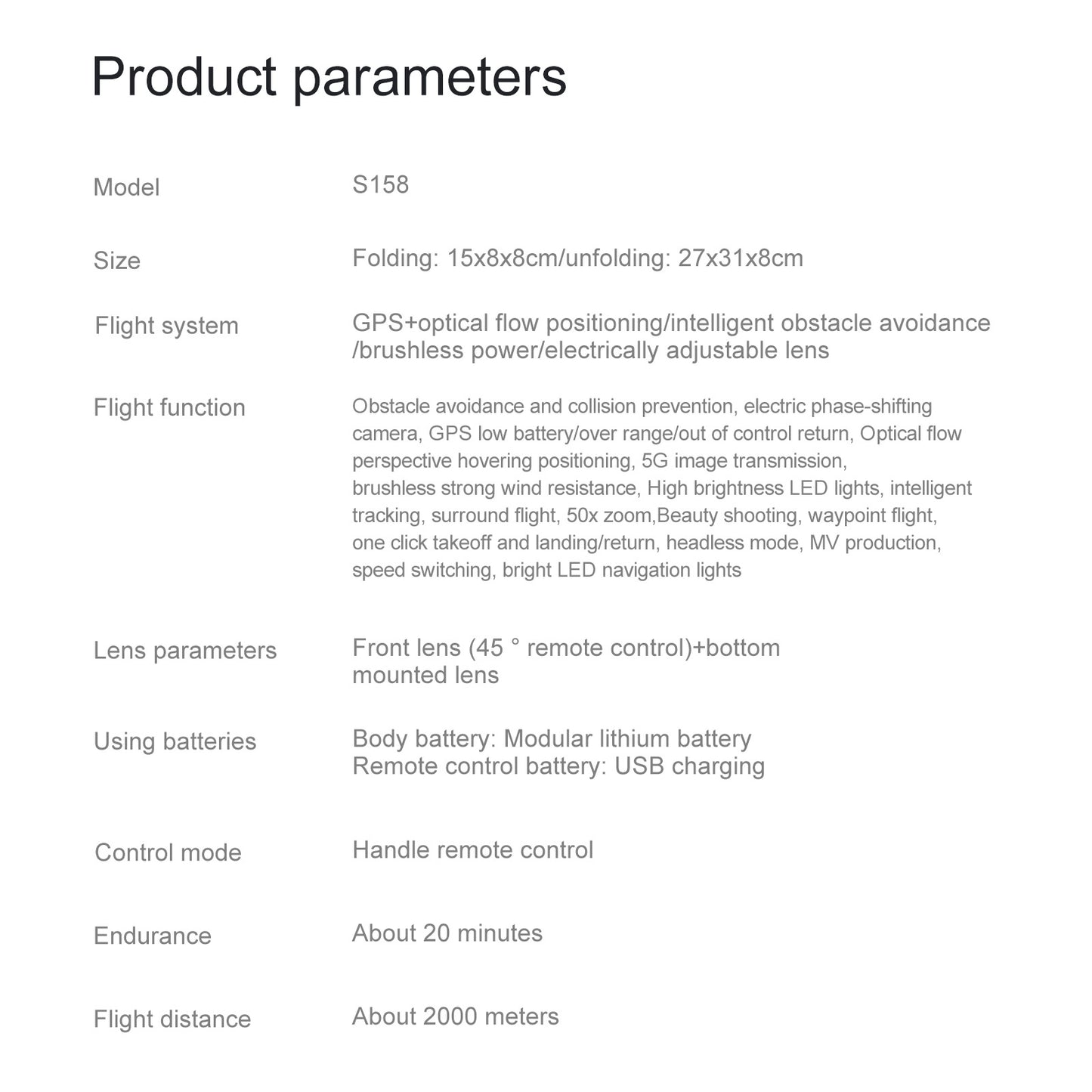Click the "Model" label
1092x1092 pixels.
click(126, 187)
